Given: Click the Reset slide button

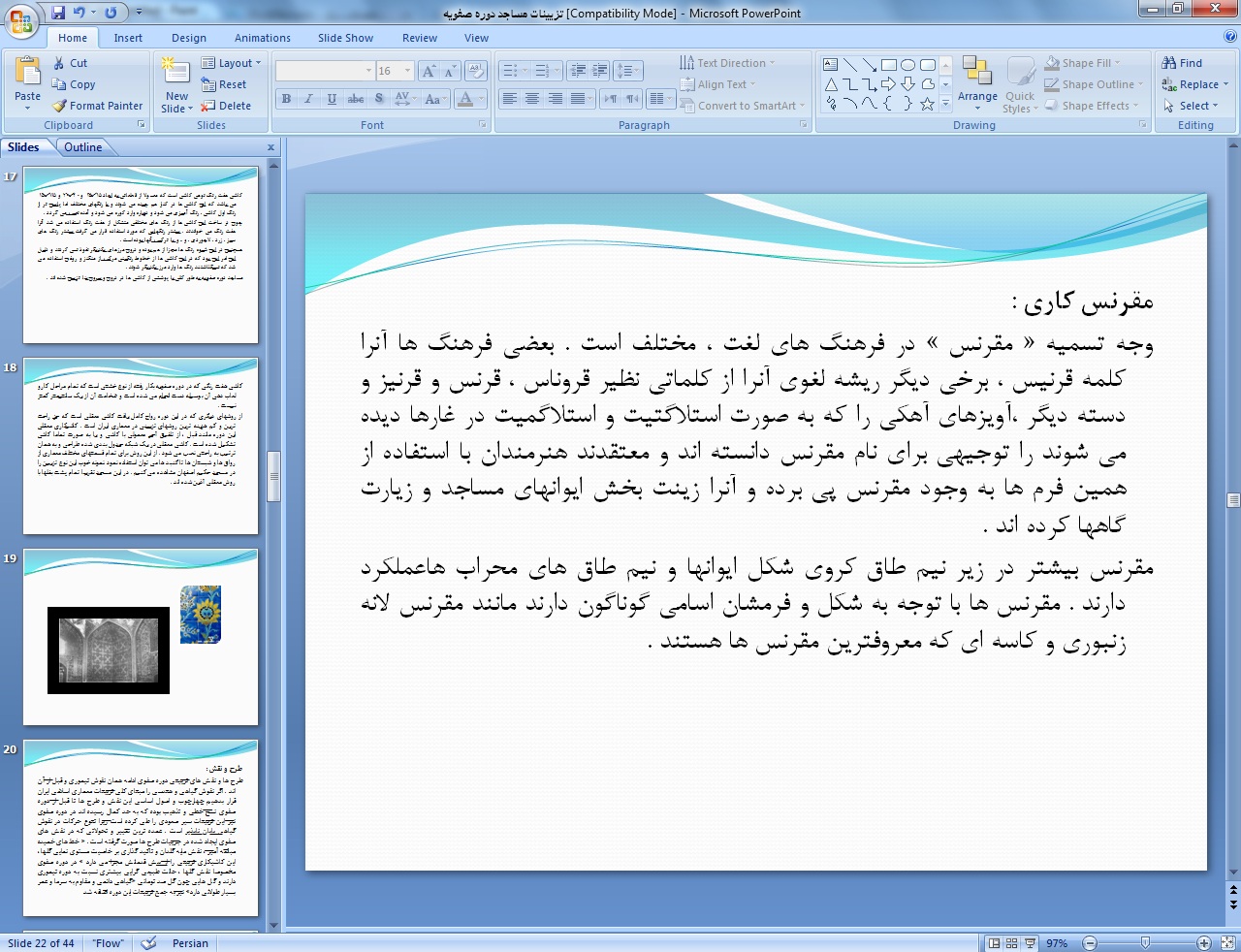Looking at the screenshot, I should [225, 84].
